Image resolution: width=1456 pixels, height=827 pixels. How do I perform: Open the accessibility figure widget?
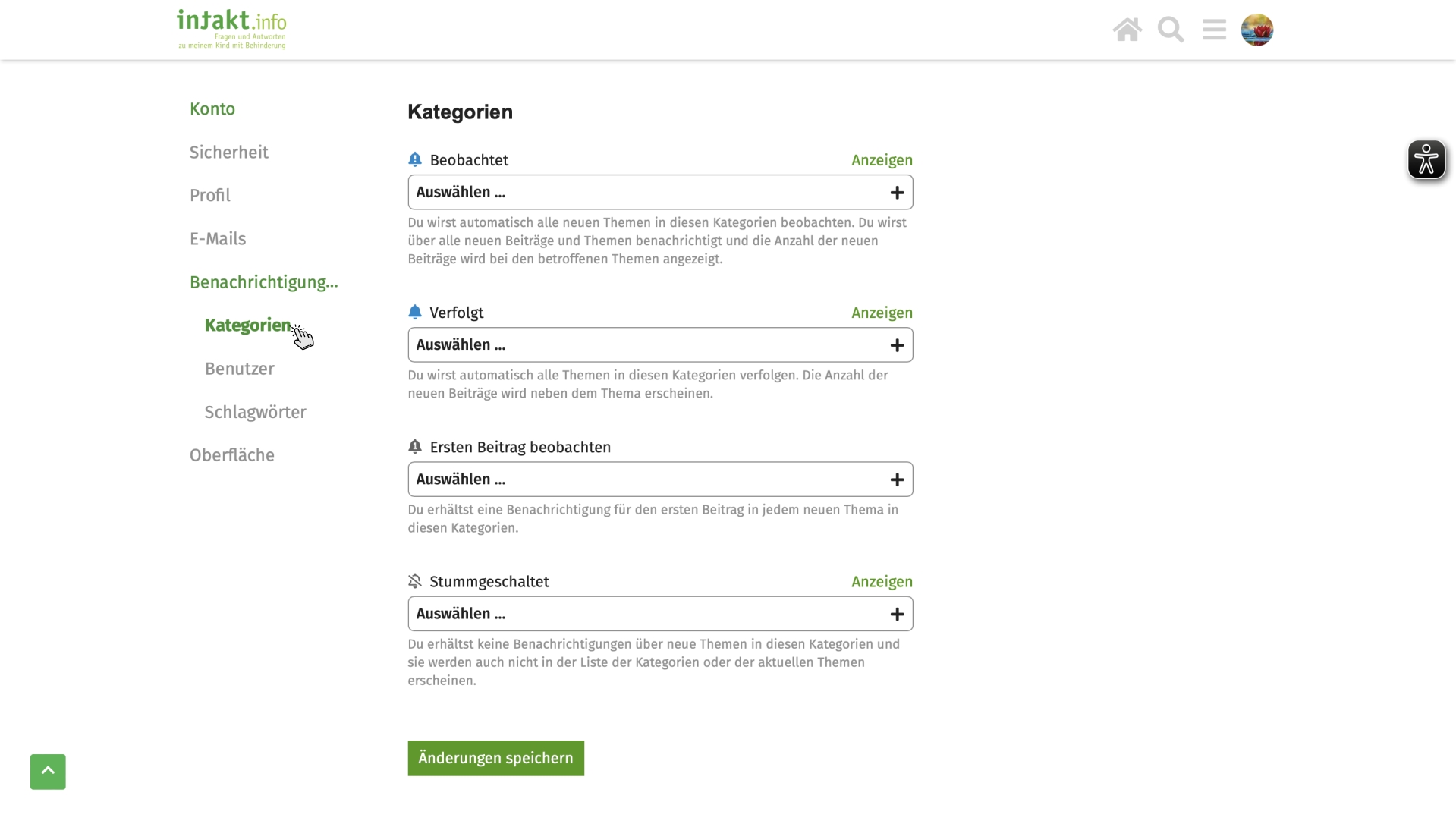click(1426, 159)
